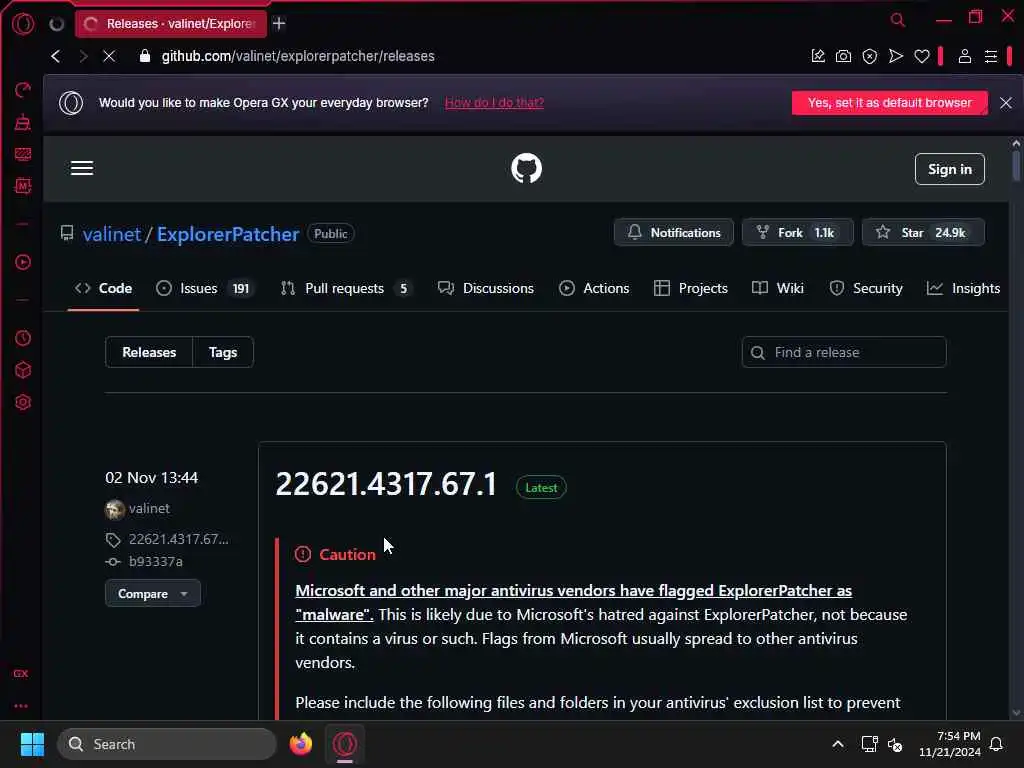Open the 22621.4317.67... tag link
The width and height of the screenshot is (1024, 768).
click(x=178, y=539)
